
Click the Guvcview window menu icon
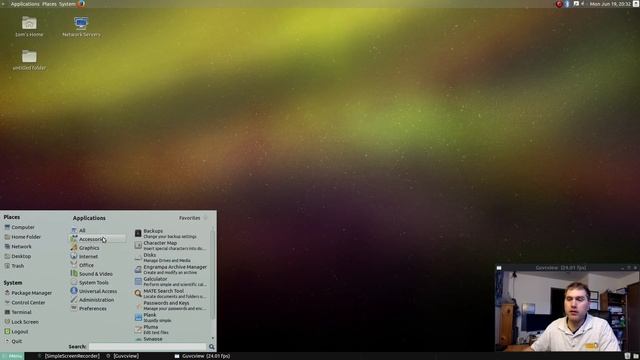(x=499, y=268)
